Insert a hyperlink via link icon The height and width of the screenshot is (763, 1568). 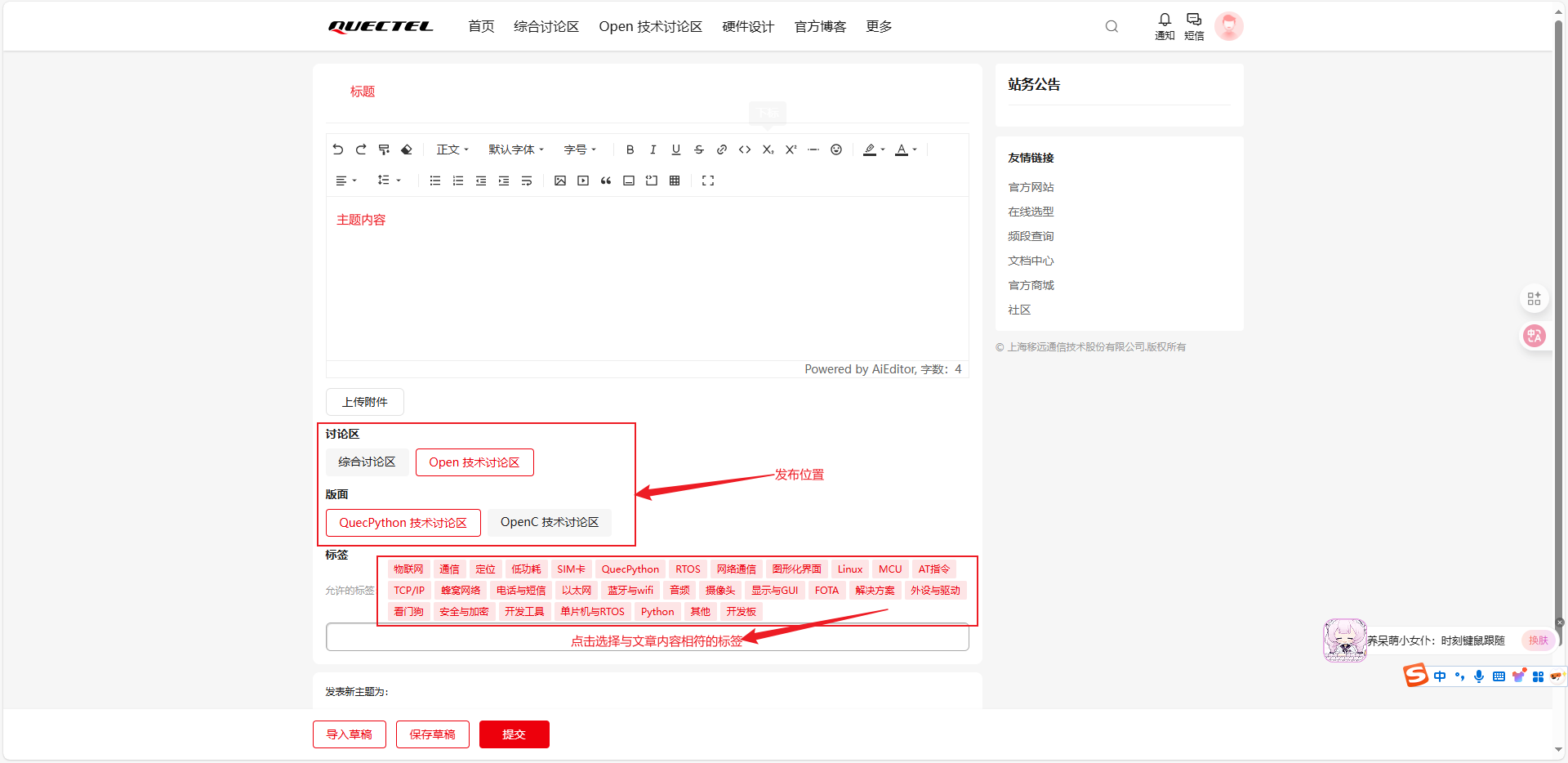click(x=721, y=149)
